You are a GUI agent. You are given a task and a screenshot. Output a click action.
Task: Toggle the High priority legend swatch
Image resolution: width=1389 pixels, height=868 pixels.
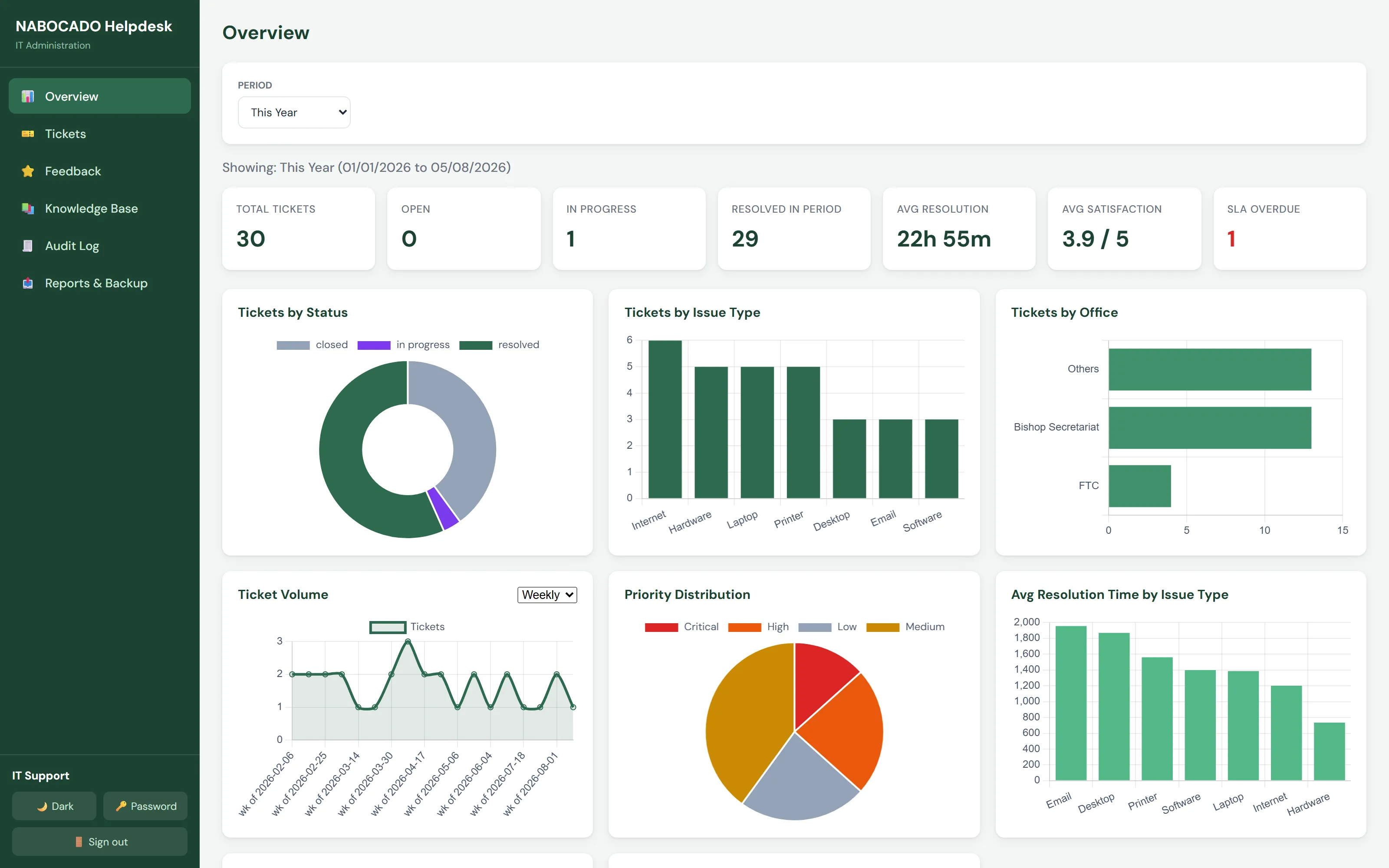point(744,627)
